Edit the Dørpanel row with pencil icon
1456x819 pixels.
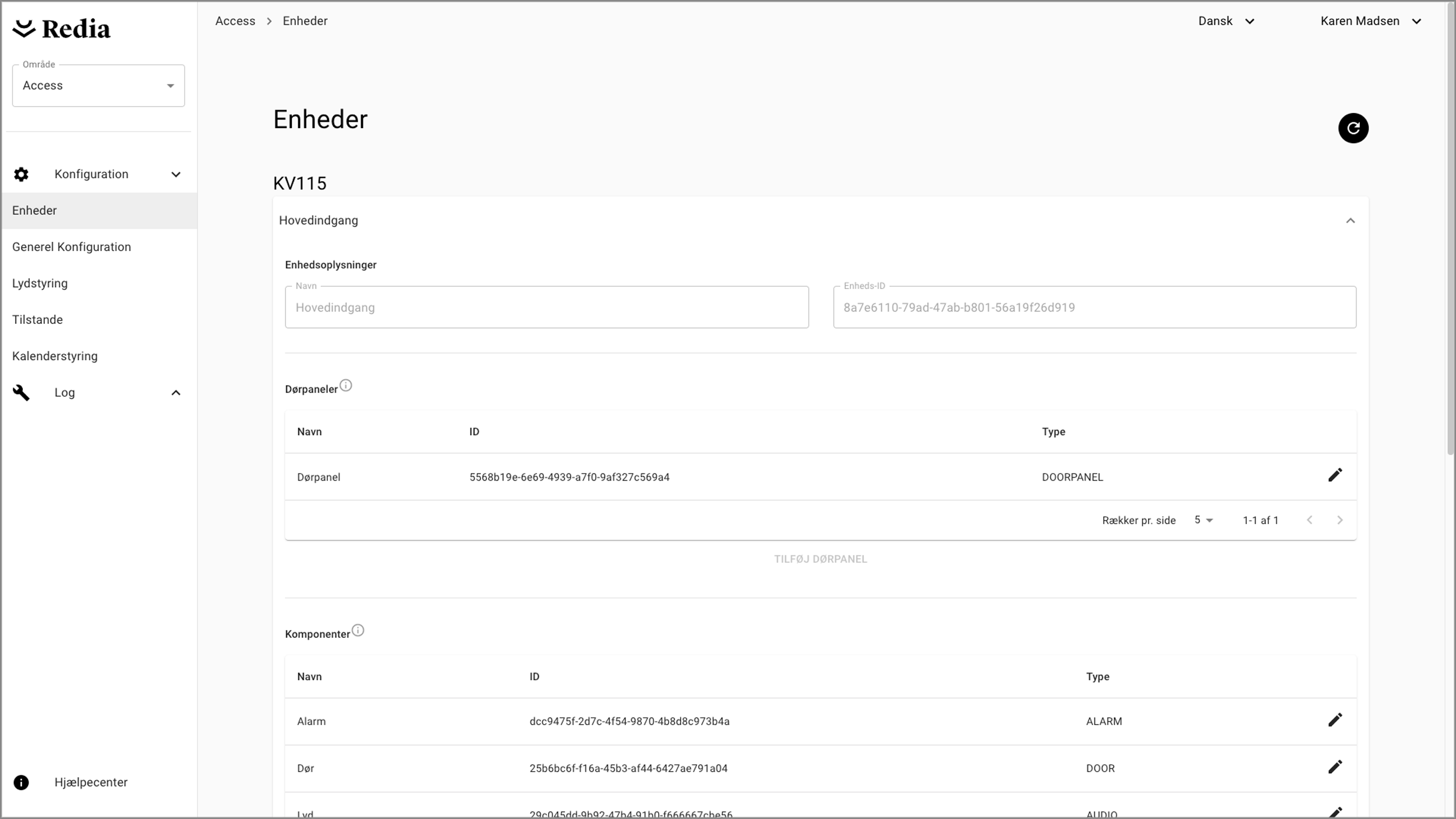(x=1334, y=475)
